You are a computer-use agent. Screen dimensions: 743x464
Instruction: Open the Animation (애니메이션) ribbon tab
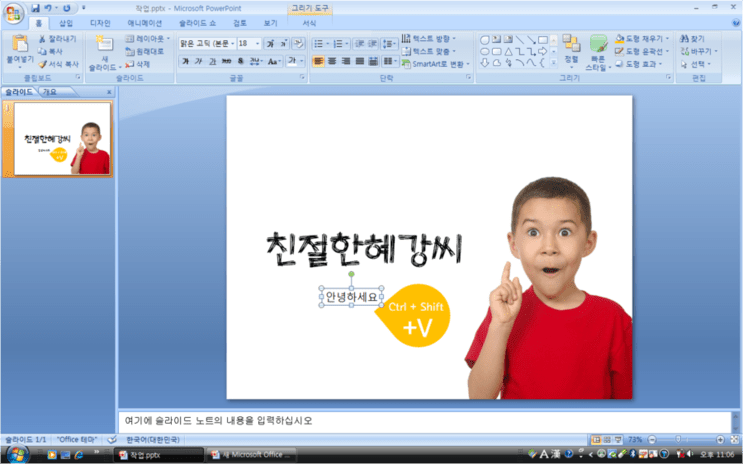[145, 23]
